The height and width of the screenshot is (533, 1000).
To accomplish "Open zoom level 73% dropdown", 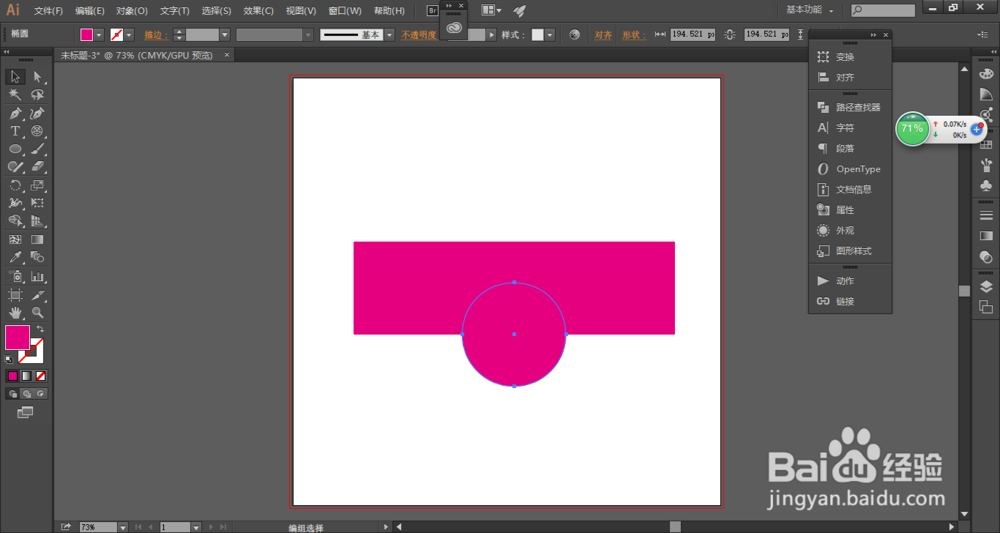I will (122, 527).
